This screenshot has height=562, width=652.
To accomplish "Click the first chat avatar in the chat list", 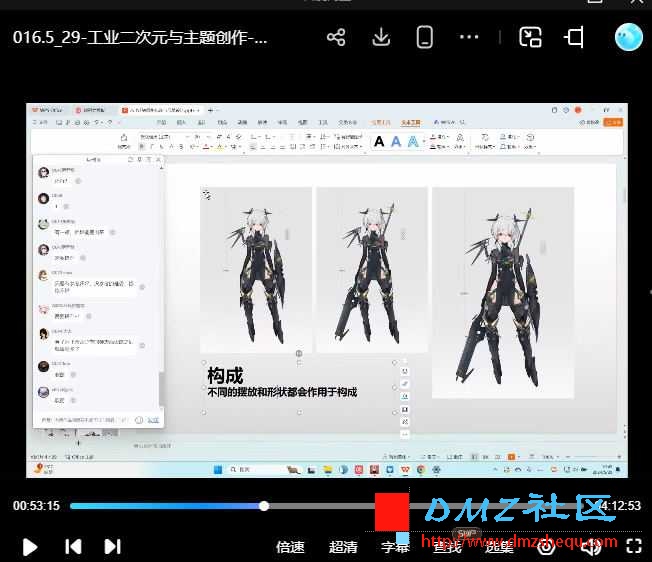I will 44,173.
